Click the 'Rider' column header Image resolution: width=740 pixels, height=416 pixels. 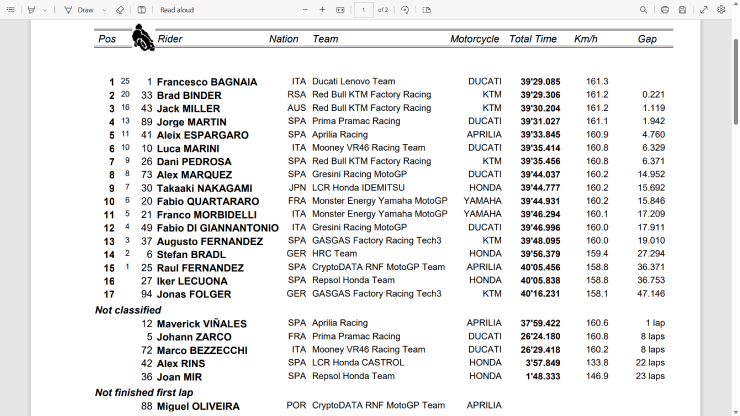tap(170, 39)
